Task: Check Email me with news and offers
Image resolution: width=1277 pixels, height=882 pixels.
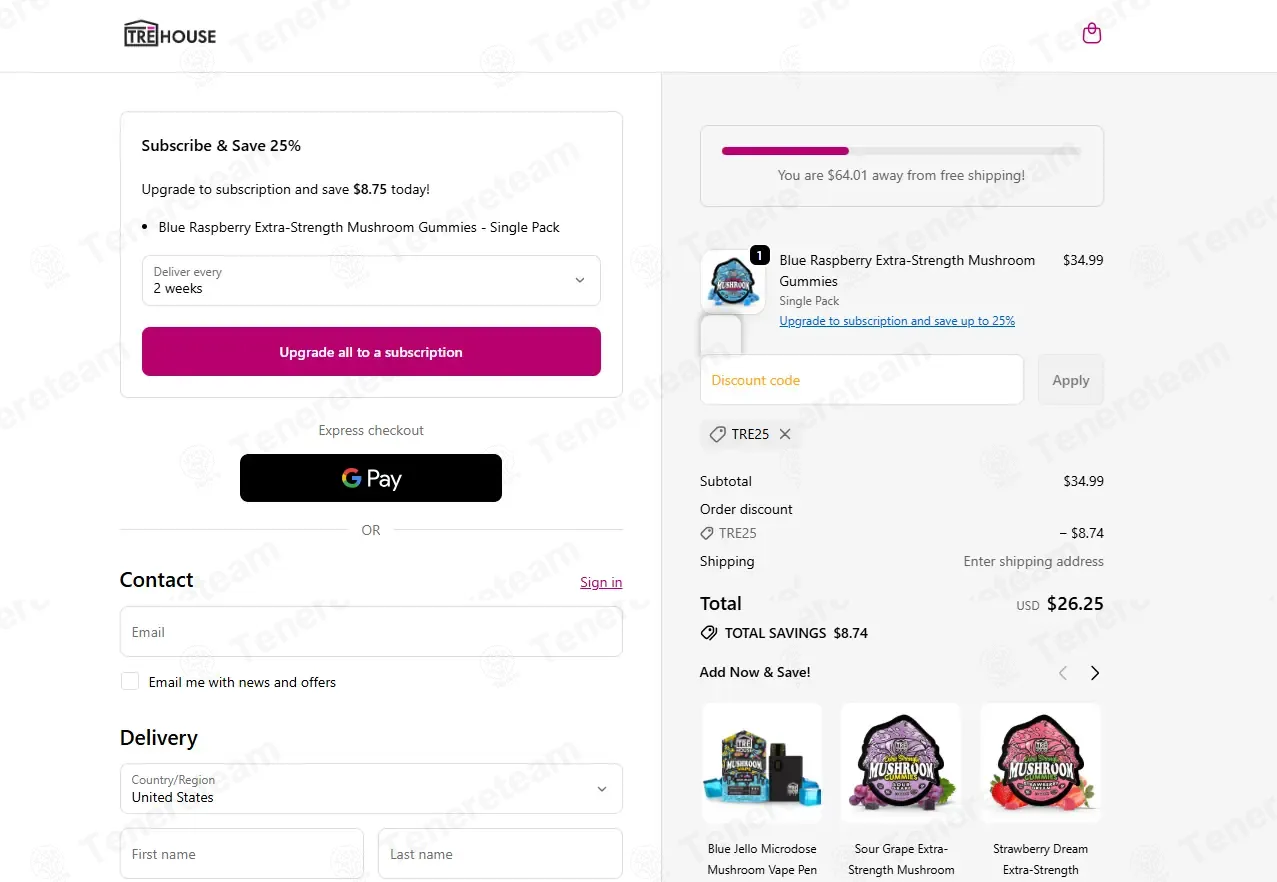Action: [x=130, y=681]
